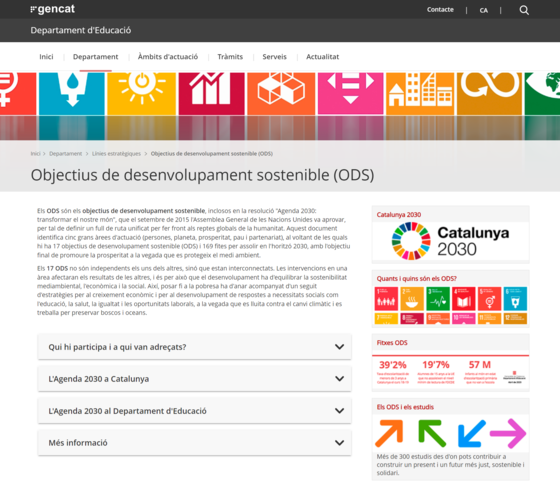The height and width of the screenshot is (487, 560).
Task: Click the gencat logo
Action: [52, 9]
